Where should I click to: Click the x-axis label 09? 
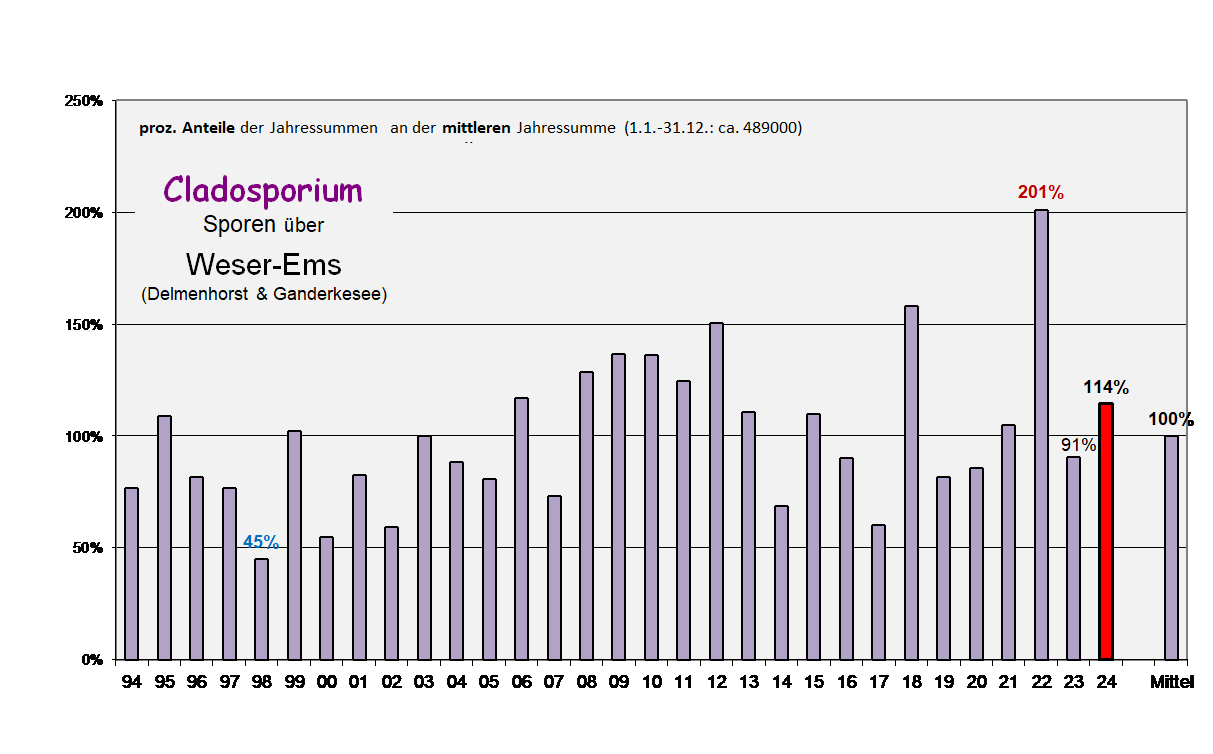pyautogui.click(x=619, y=682)
